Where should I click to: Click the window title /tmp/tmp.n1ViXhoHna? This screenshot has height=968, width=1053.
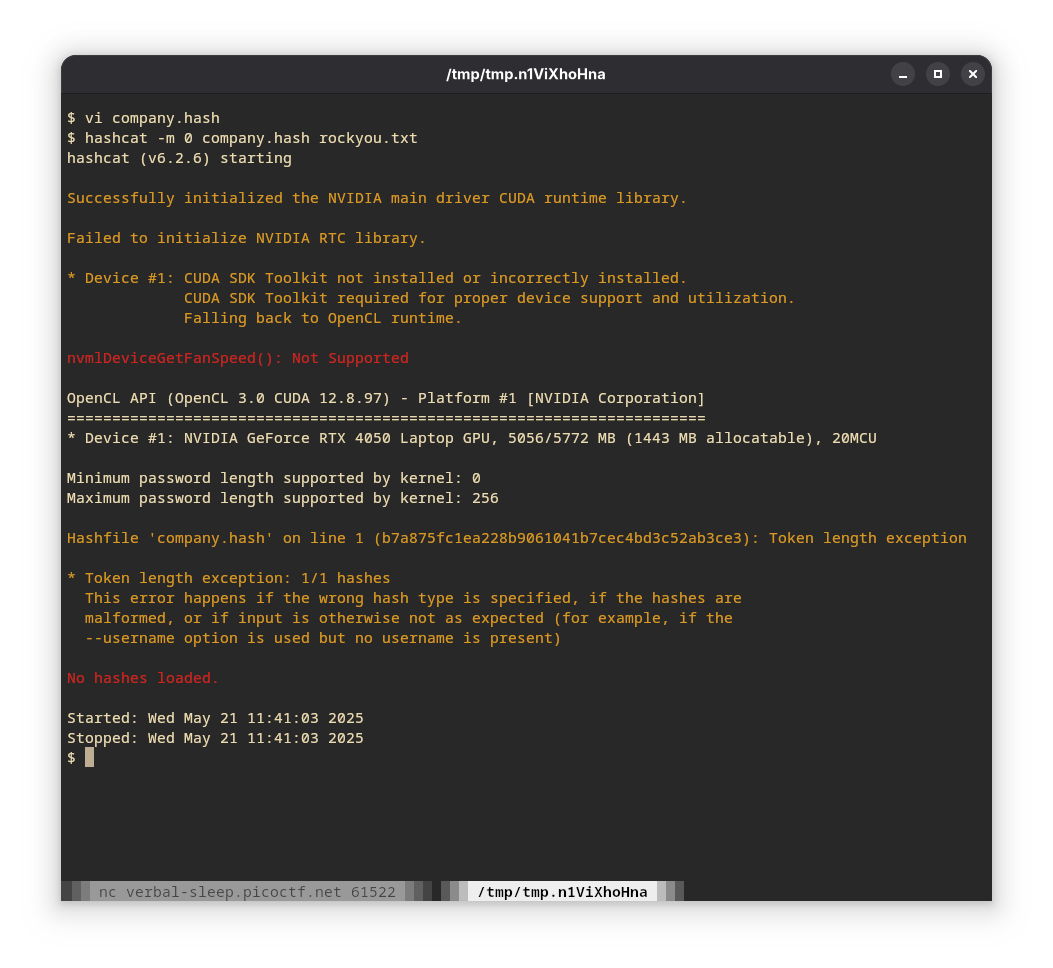click(525, 74)
